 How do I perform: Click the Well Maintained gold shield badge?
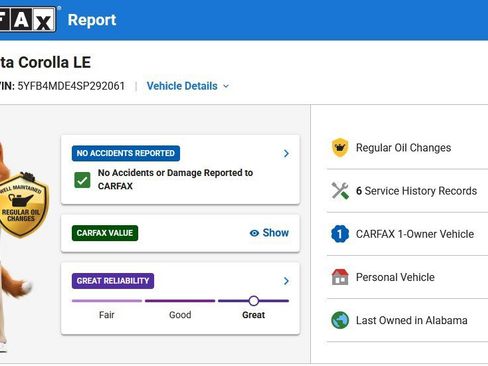(22, 205)
